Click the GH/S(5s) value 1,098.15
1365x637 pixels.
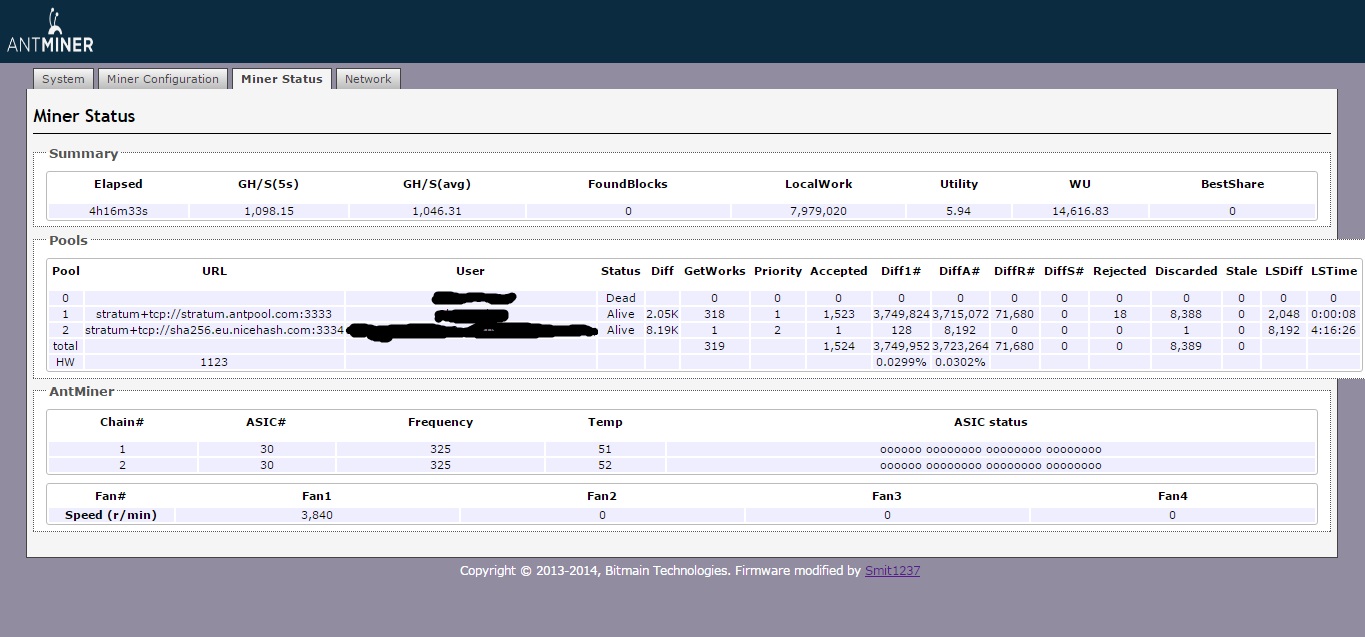pos(267,211)
